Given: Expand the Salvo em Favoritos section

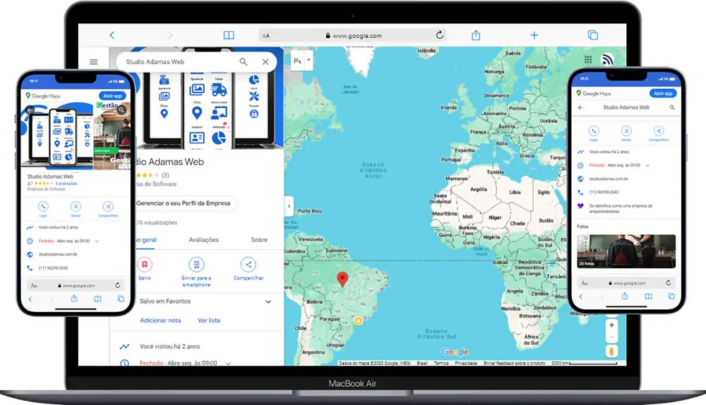Looking at the screenshot, I should [268, 301].
